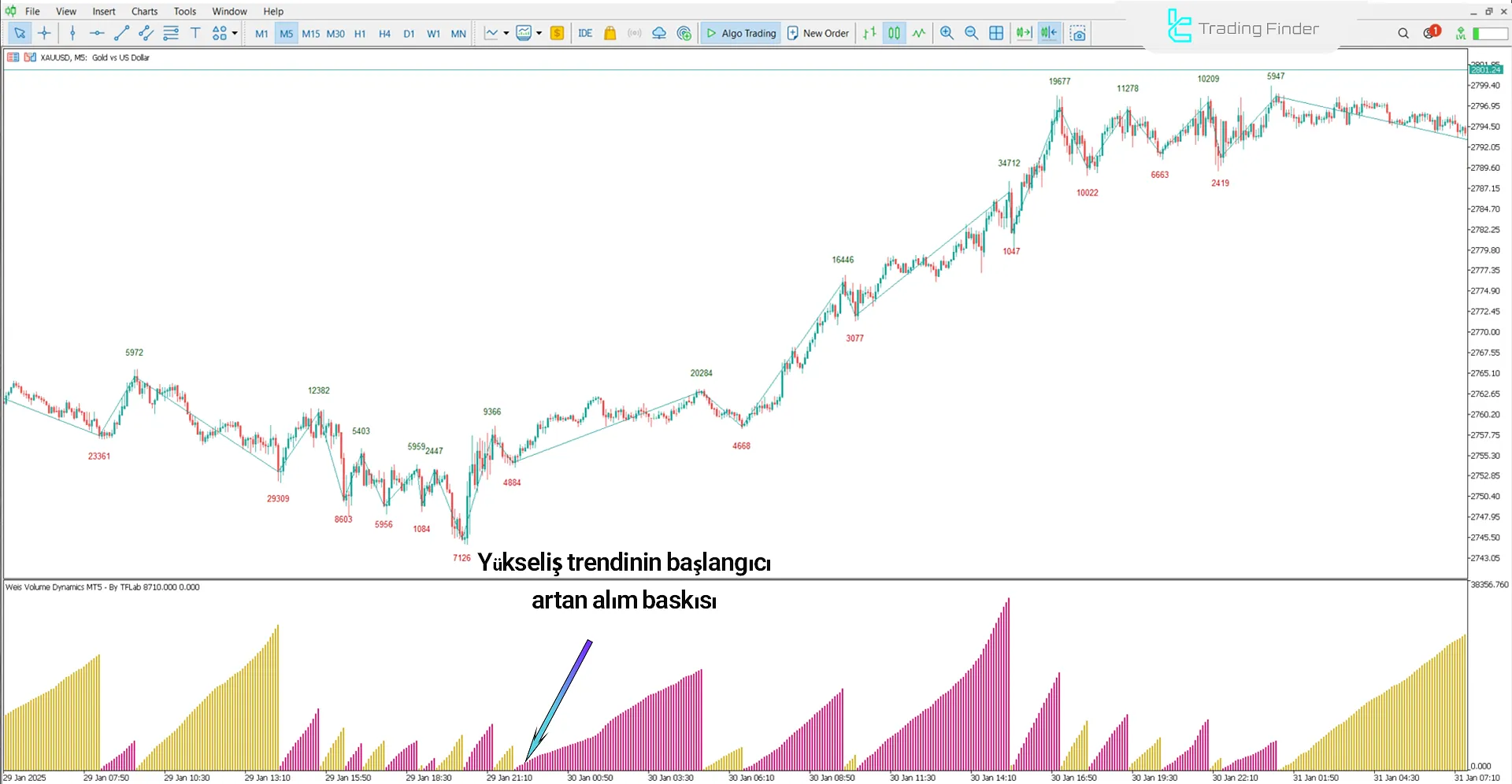
Task: Open the Insert menu
Action: tap(104, 11)
